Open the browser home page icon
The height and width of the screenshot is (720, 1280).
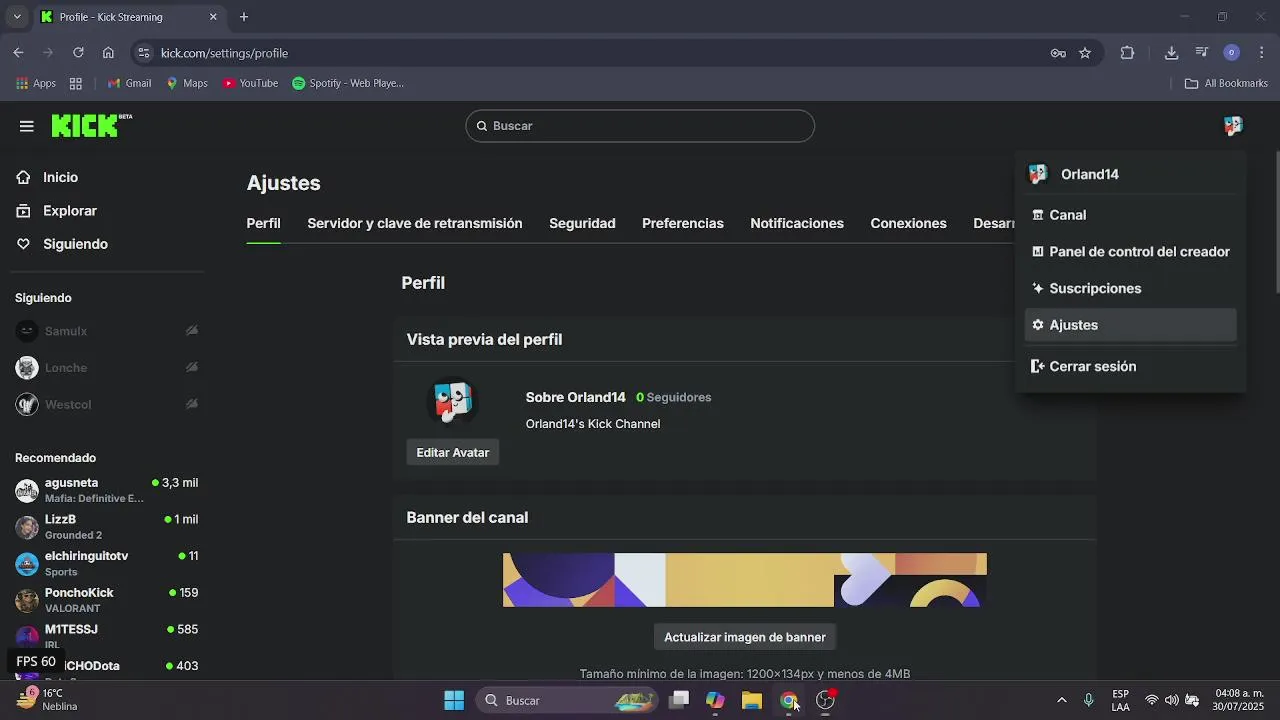[x=108, y=53]
